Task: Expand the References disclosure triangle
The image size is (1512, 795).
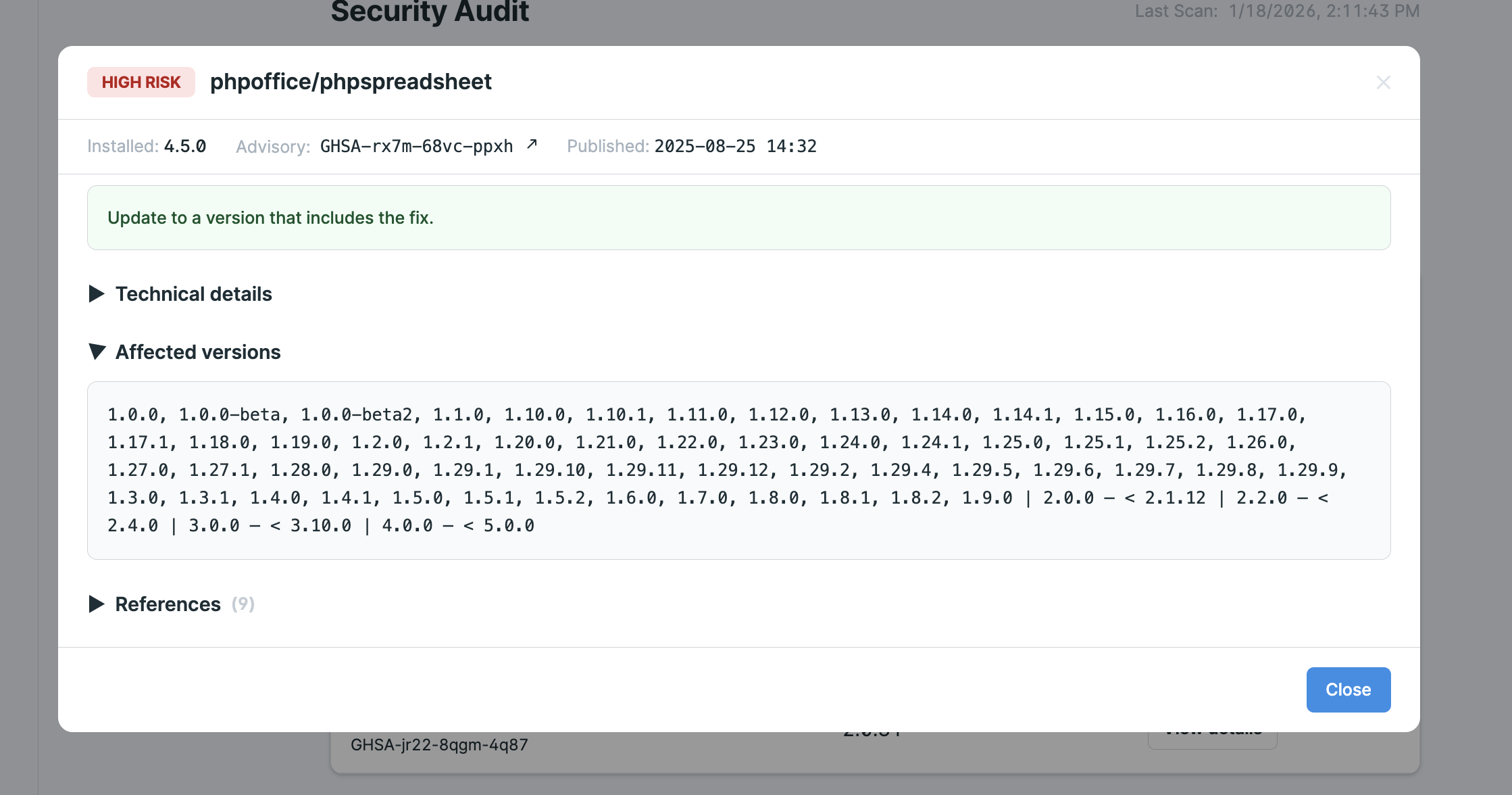Action: coord(97,604)
